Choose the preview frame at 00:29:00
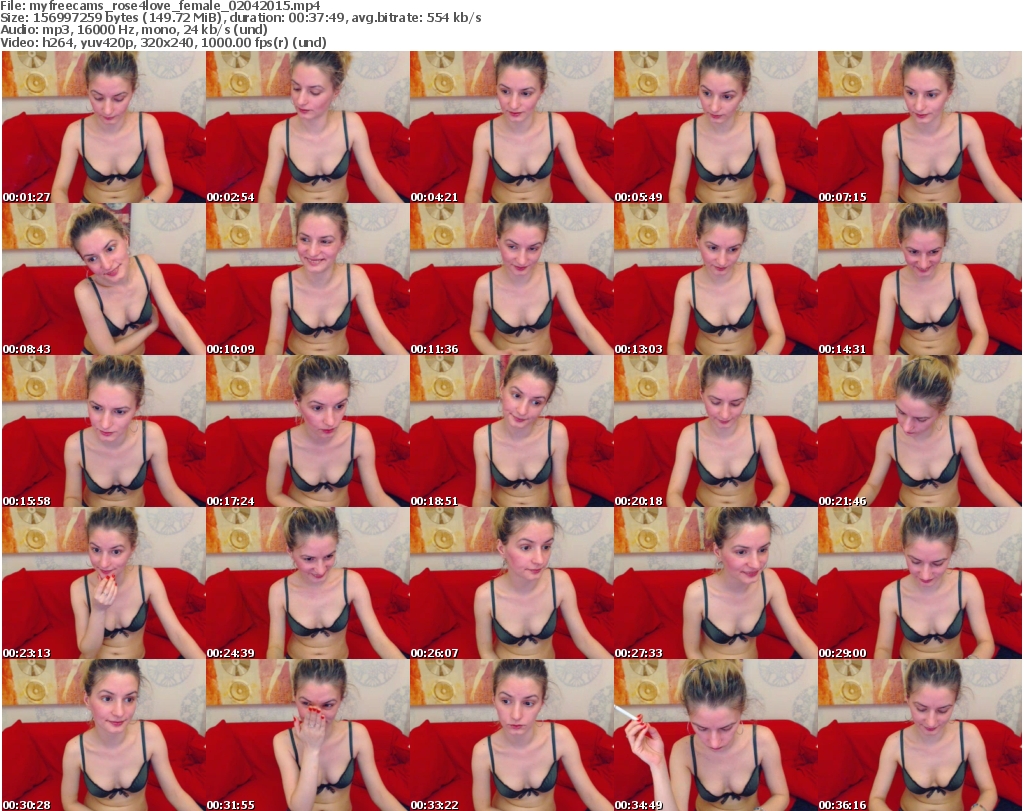This screenshot has width=1024, height=811. (920, 583)
